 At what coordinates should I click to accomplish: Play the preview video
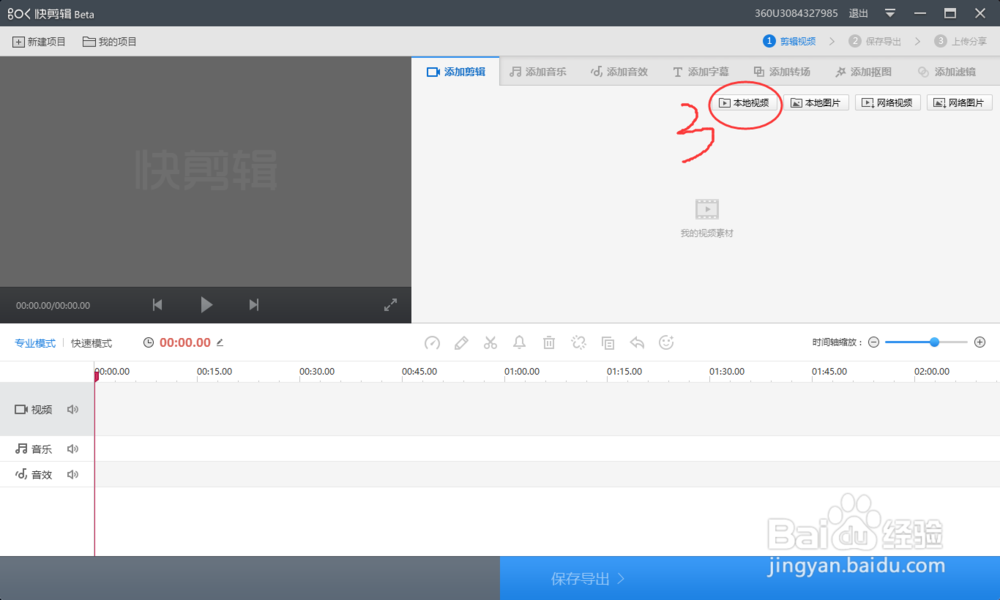tap(206, 305)
